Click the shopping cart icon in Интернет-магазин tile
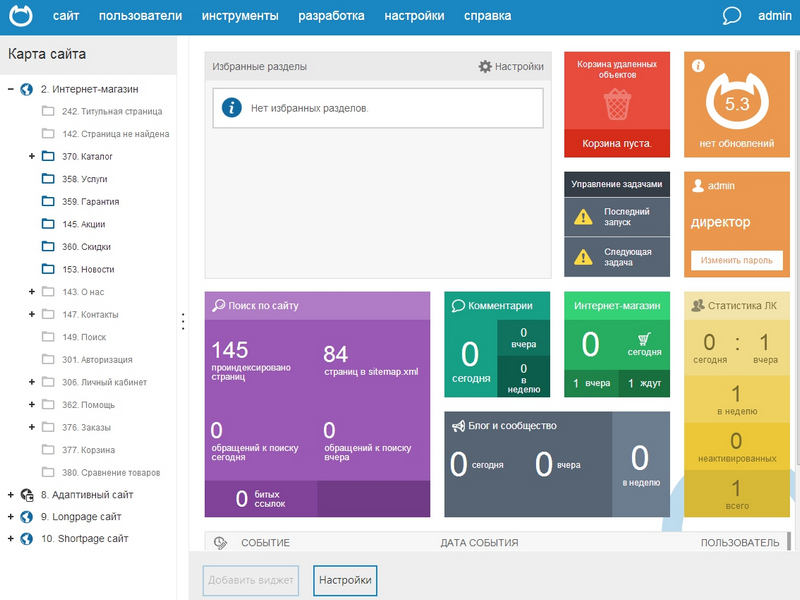 644,339
